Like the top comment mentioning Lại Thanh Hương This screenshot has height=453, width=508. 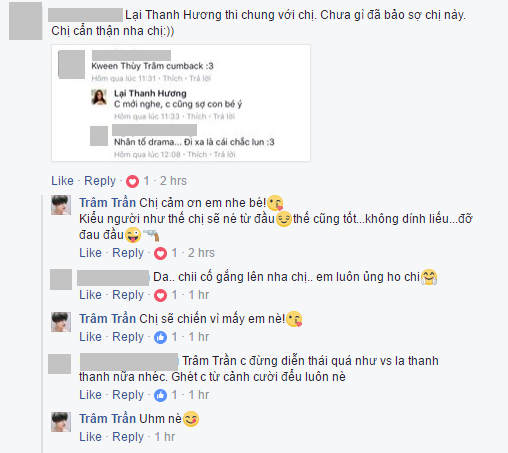pos(62,181)
